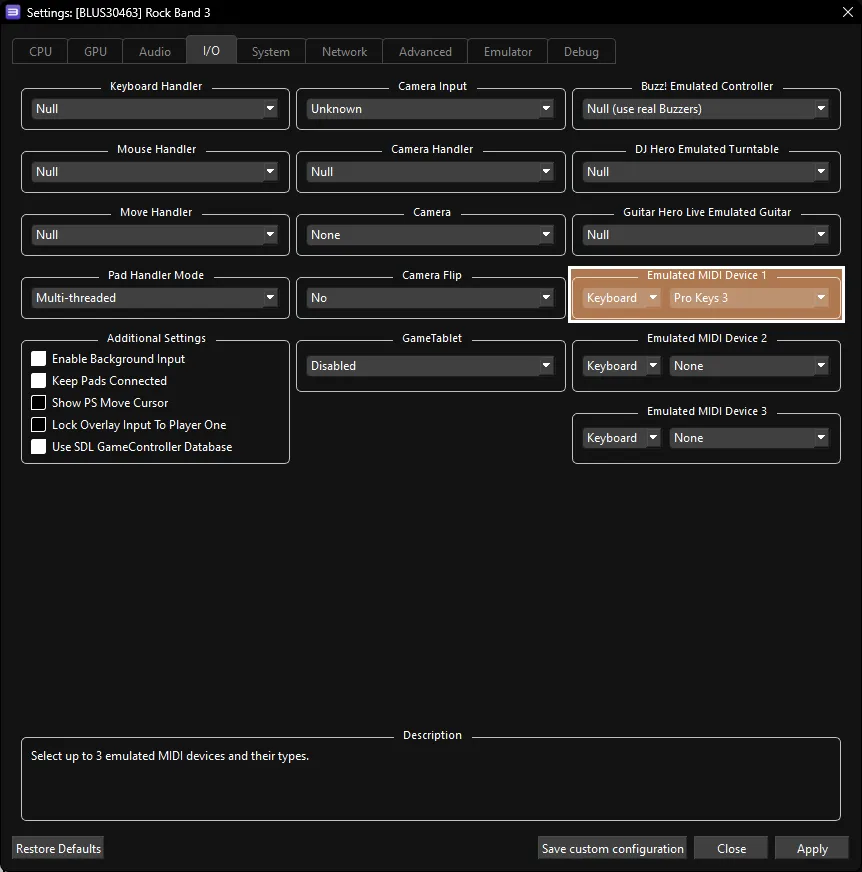
Task: Open the Guitar Hero Live Emulated Guitar dropdown
Action: [705, 235]
